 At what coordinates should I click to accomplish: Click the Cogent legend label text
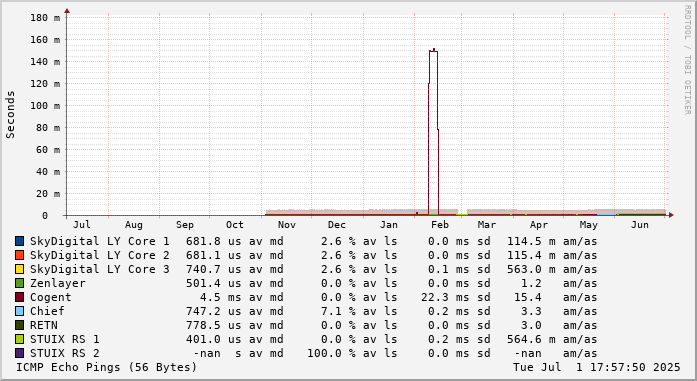point(51,297)
